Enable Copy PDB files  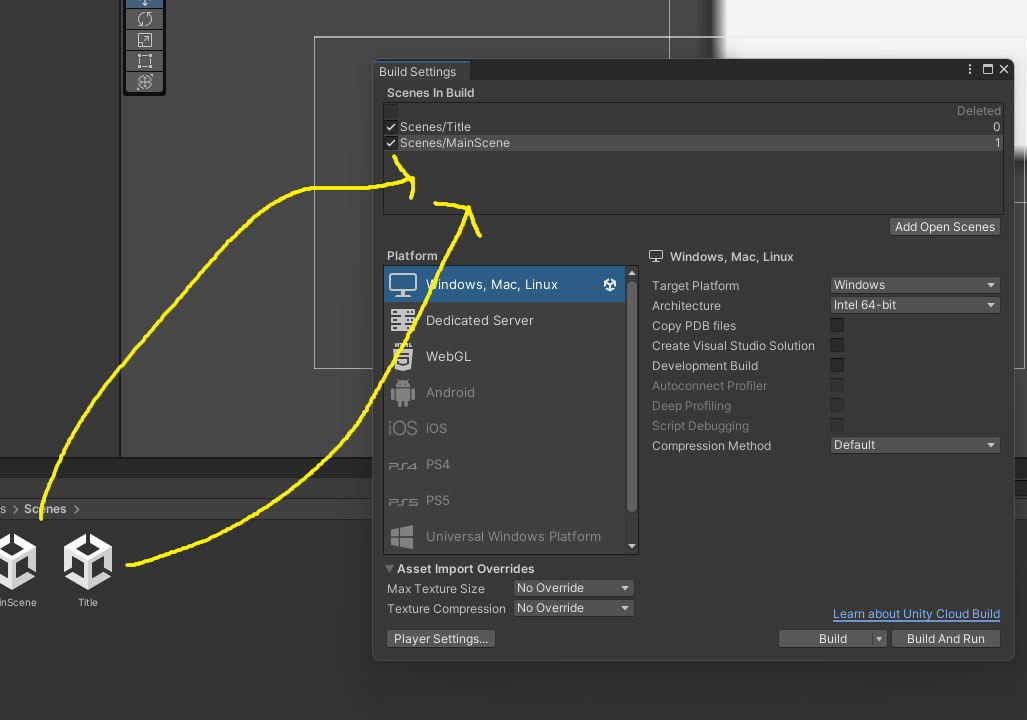(837, 326)
